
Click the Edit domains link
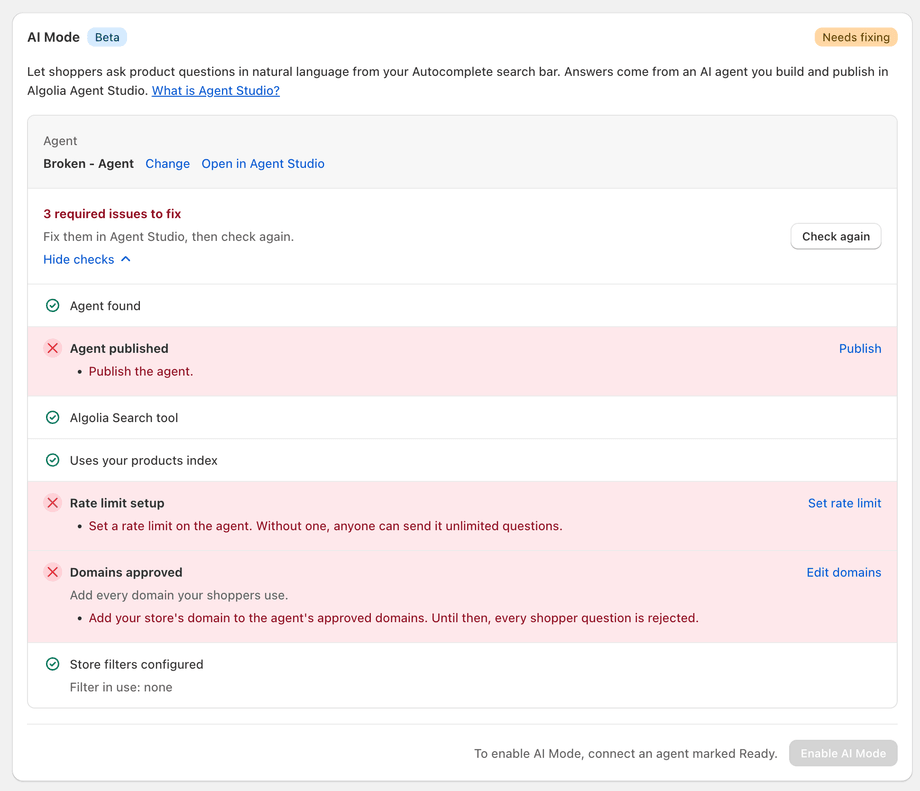pyautogui.click(x=844, y=572)
